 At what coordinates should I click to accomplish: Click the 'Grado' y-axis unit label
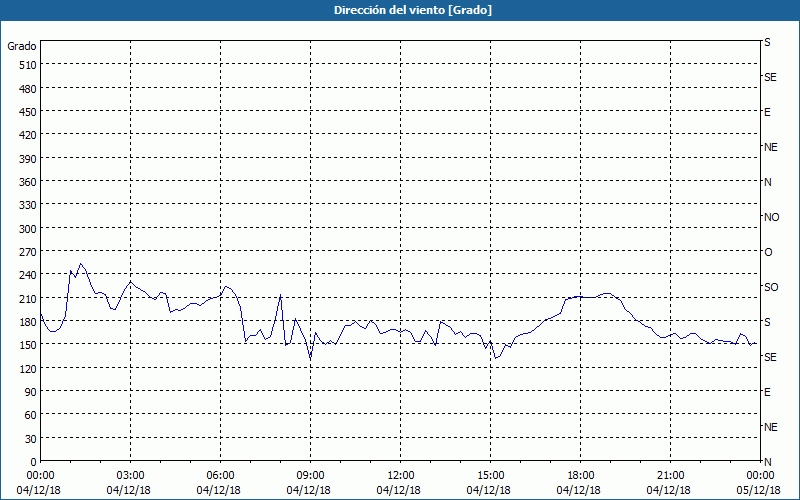pos(22,46)
